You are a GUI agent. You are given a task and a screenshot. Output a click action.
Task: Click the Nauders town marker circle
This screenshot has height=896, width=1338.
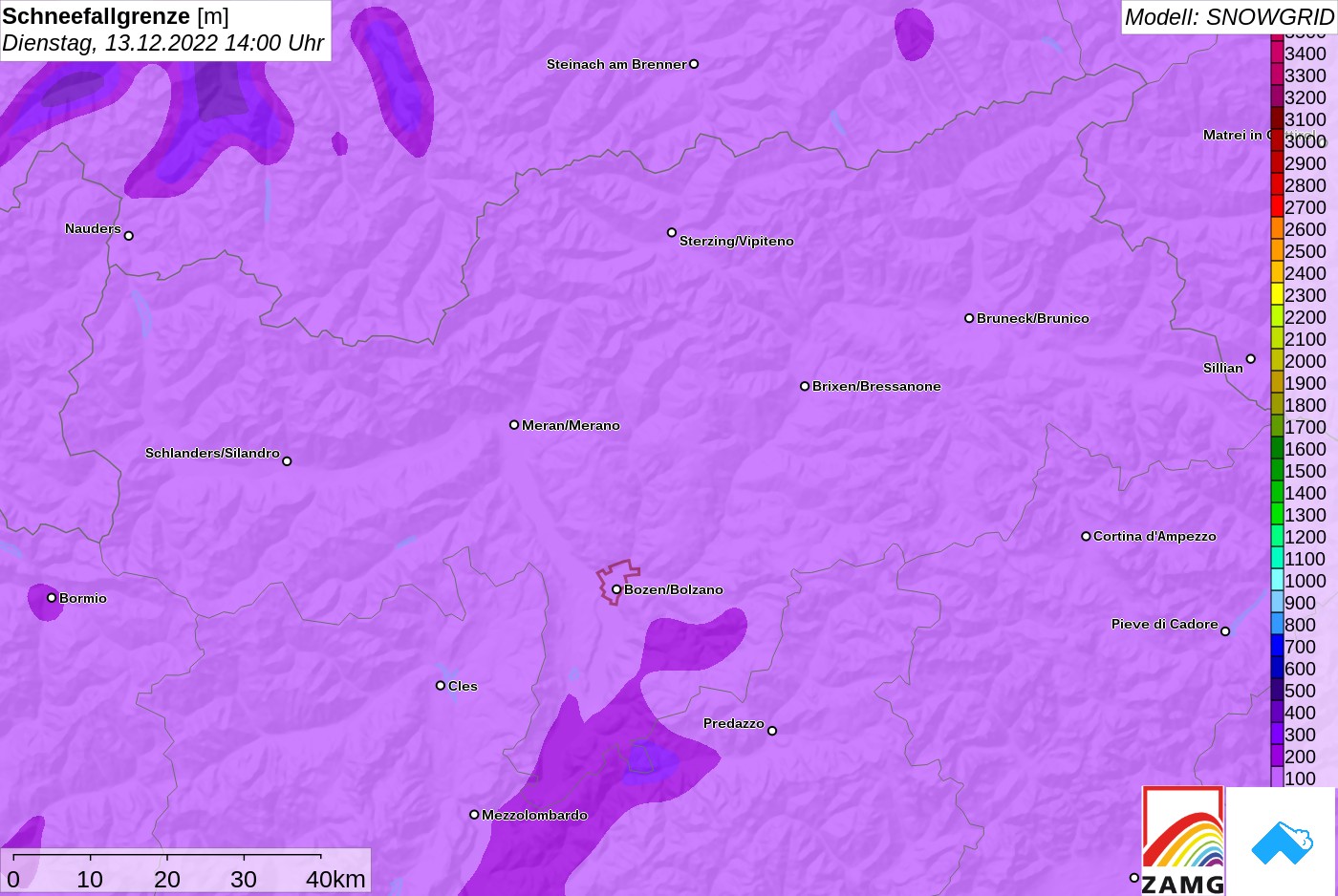click(x=129, y=236)
